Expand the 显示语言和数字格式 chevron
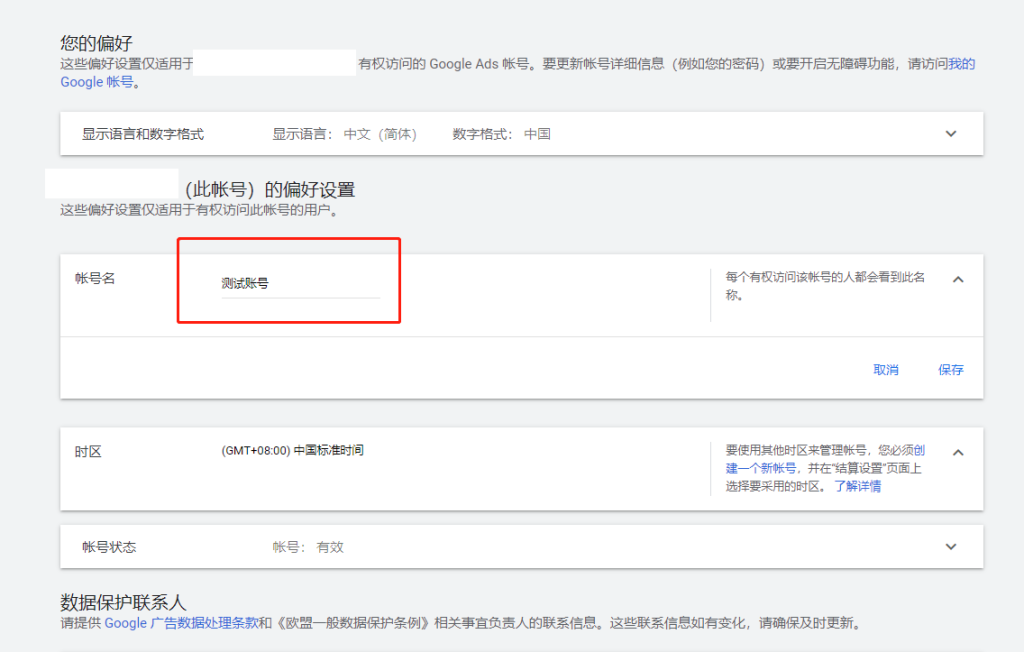Viewport: 1024px width, 652px height. pos(951,134)
